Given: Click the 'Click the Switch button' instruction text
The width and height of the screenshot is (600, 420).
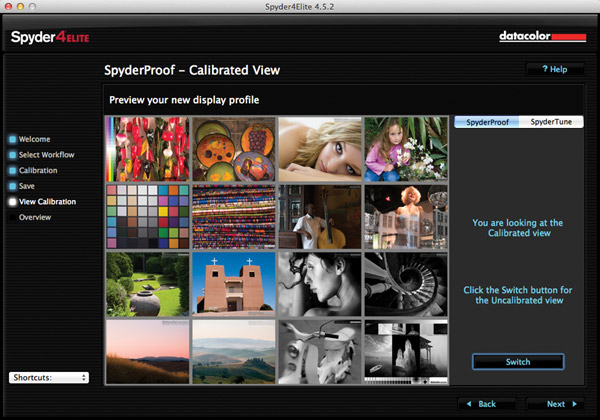Looking at the screenshot, I should coord(518,295).
